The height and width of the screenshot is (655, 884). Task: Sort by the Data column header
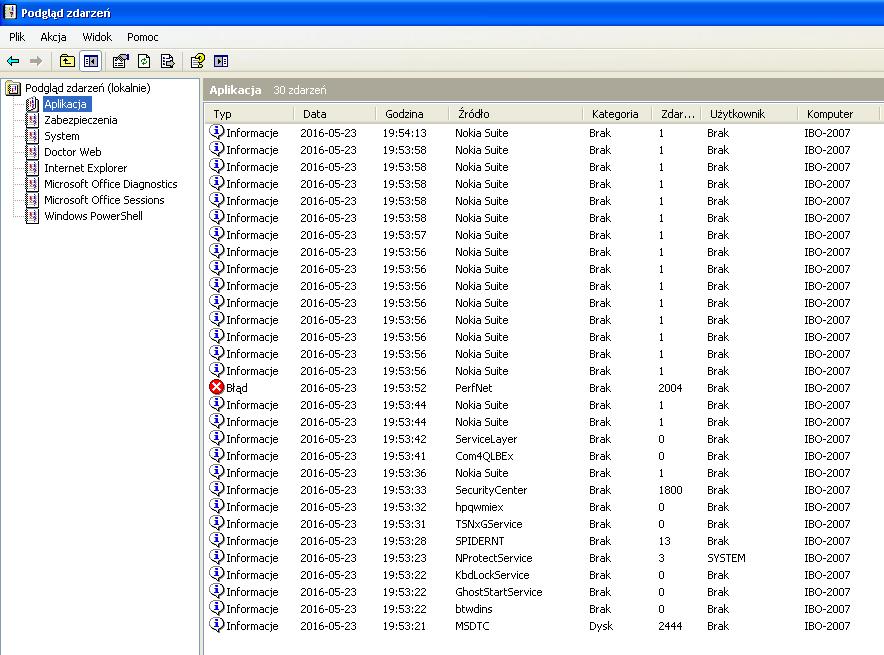334,114
